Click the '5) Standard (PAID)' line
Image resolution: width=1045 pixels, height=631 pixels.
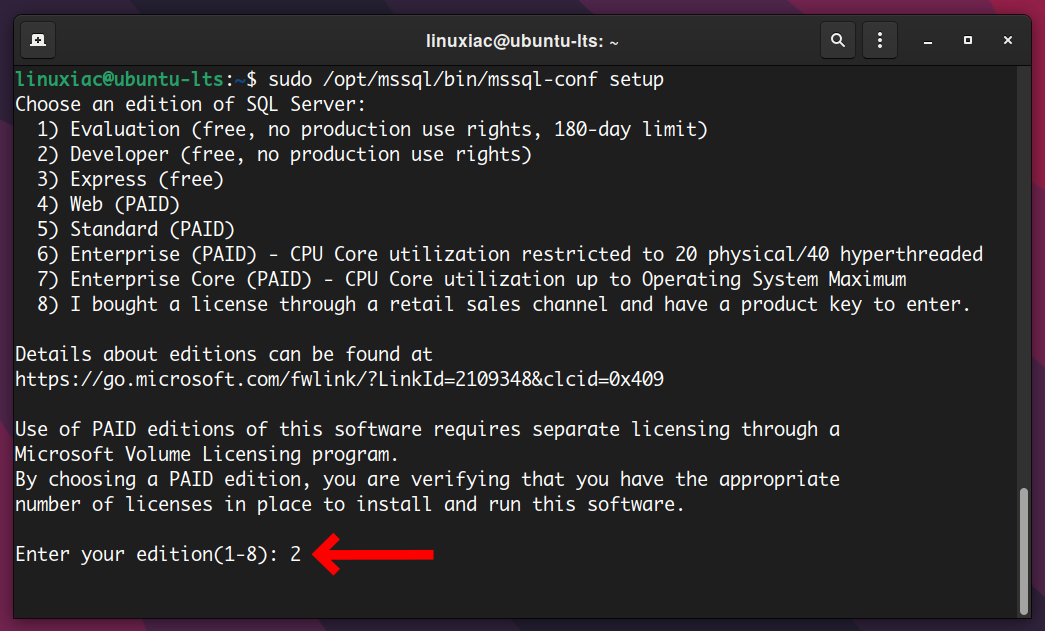(x=136, y=229)
